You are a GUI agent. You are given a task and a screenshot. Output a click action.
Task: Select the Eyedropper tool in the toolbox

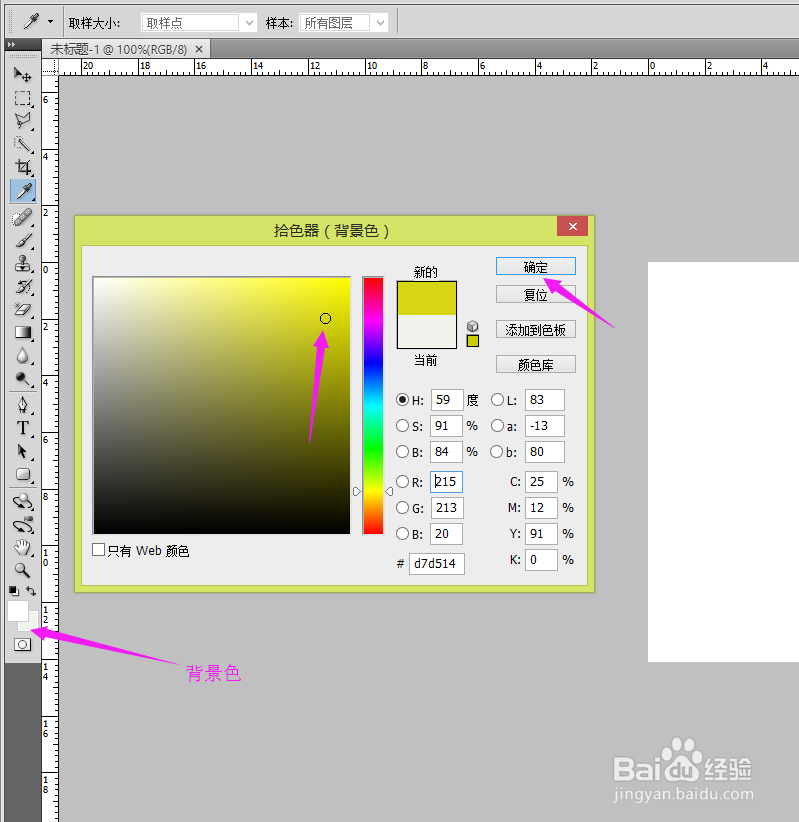(x=23, y=191)
